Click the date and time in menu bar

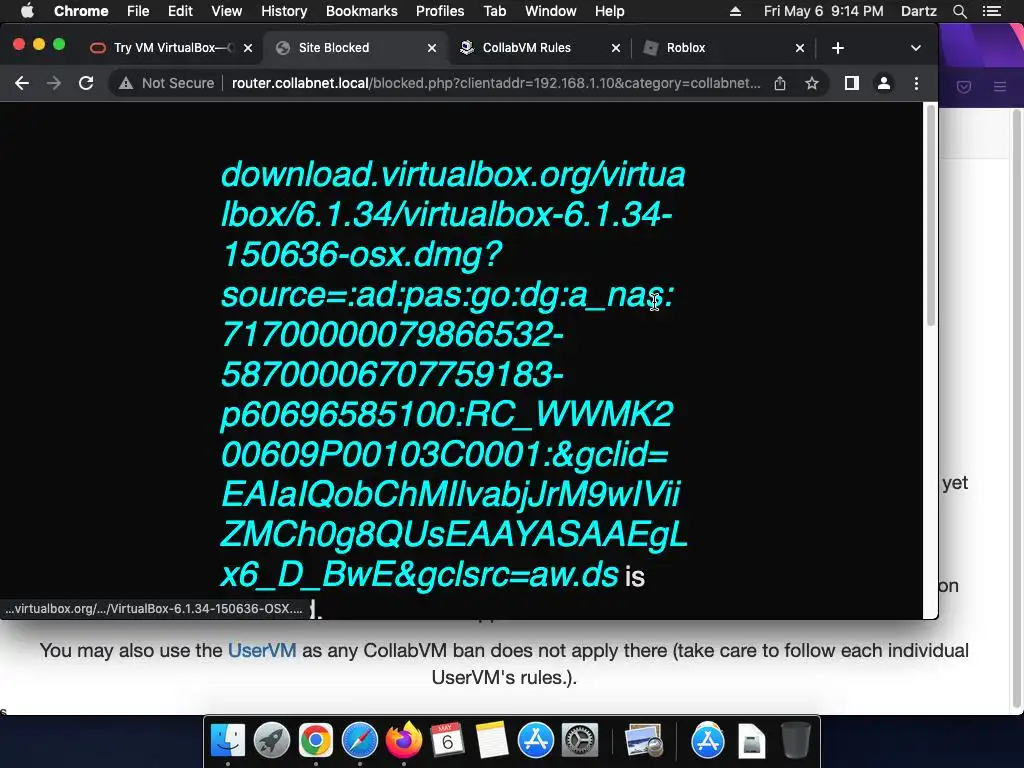824,11
